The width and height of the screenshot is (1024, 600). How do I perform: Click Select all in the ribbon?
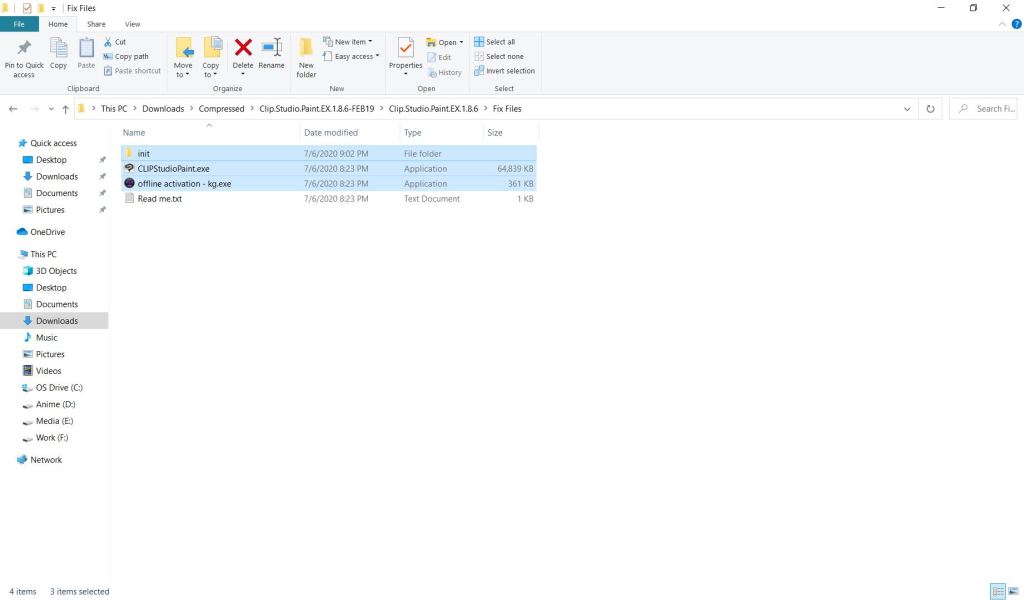coord(494,42)
